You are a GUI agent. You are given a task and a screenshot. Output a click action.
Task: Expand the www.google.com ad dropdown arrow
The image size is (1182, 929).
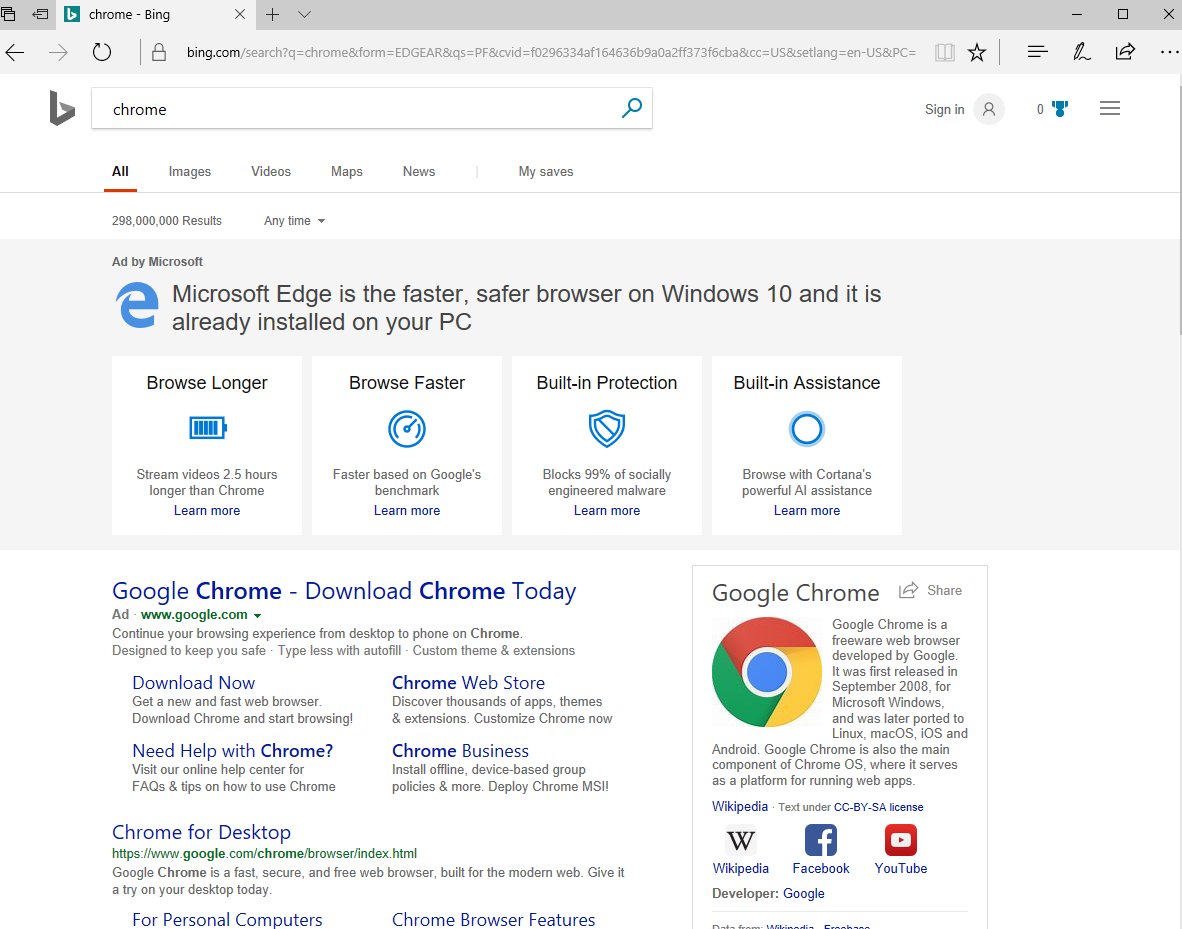pyautogui.click(x=257, y=615)
